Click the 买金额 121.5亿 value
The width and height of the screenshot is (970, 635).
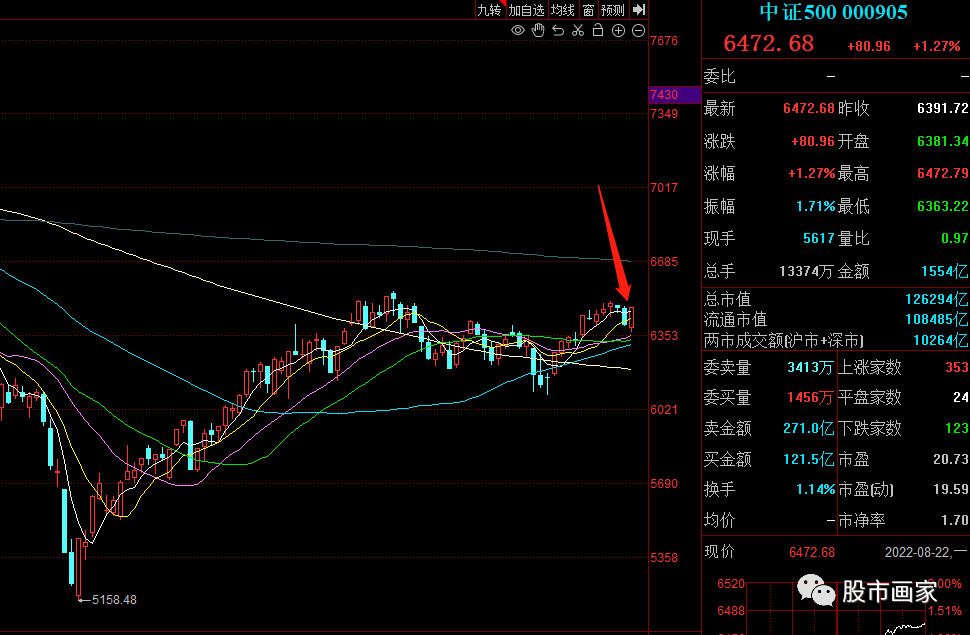click(x=809, y=459)
